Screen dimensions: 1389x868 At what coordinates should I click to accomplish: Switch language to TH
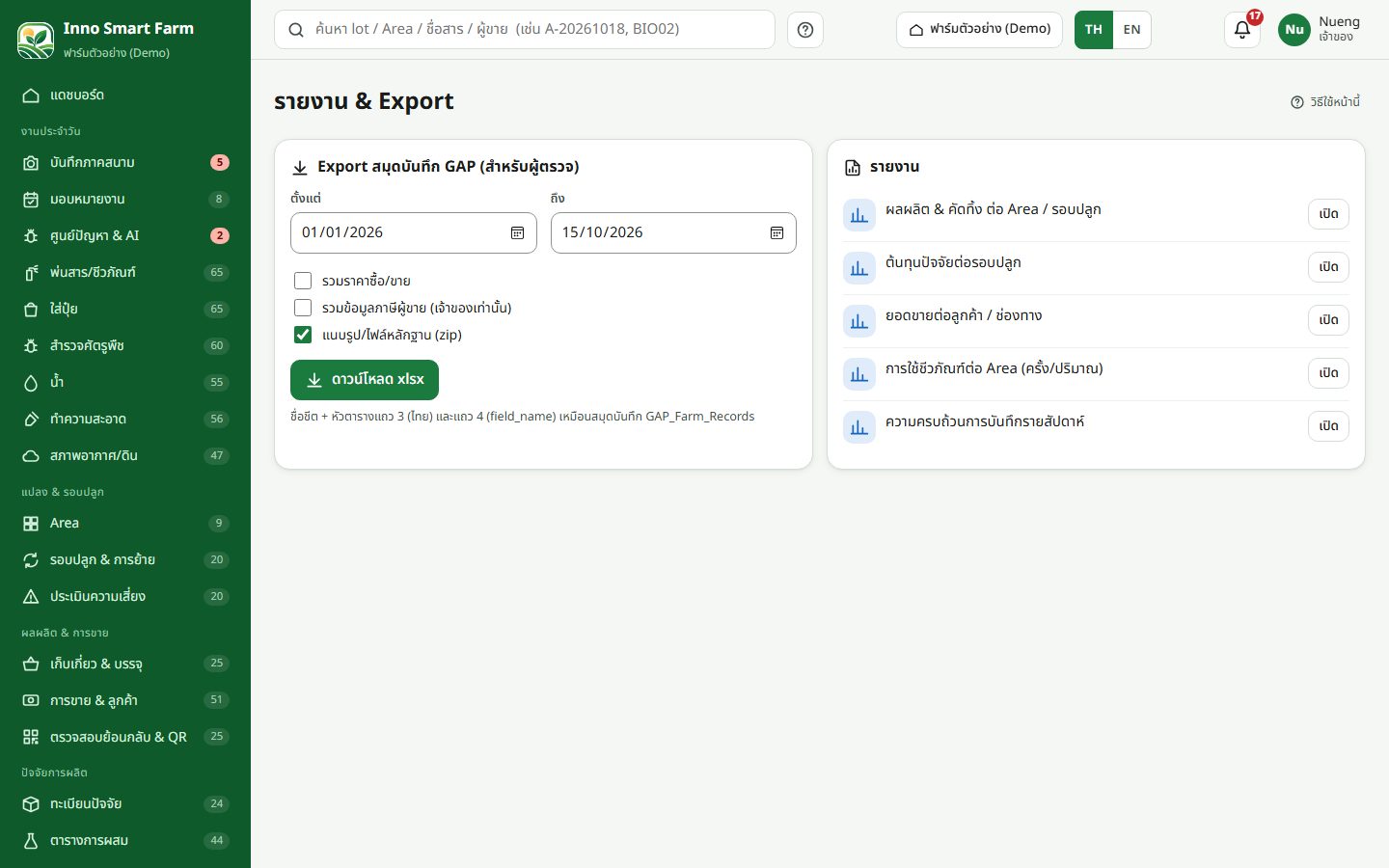1094,30
